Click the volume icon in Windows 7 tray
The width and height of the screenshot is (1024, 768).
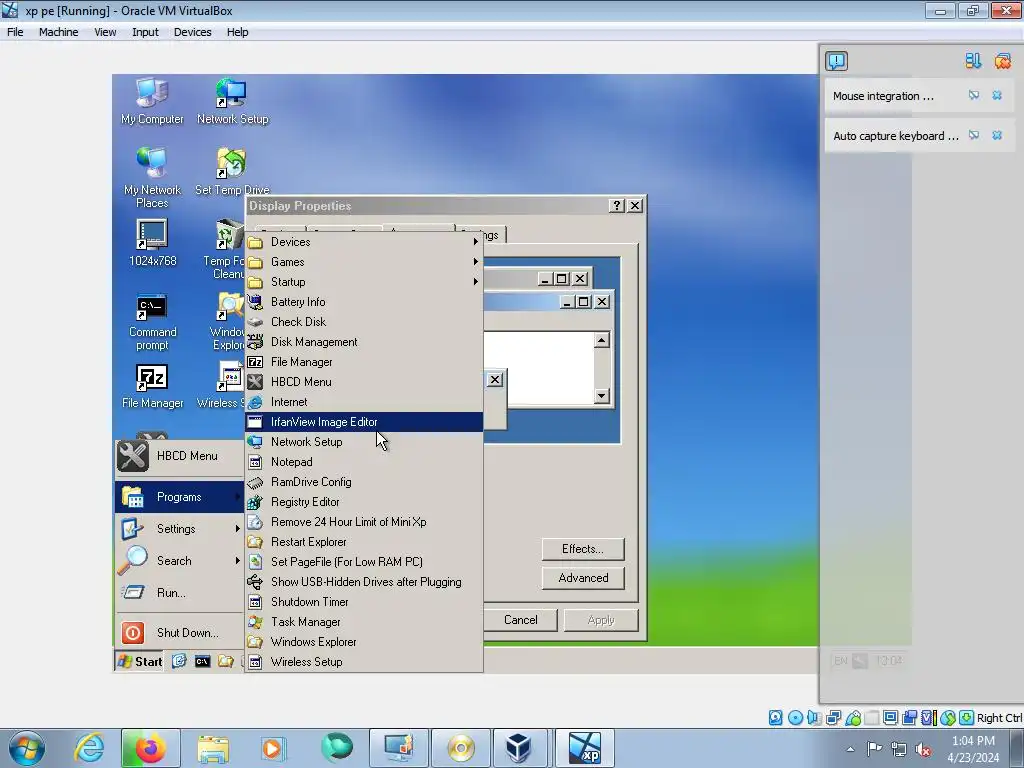coord(923,749)
